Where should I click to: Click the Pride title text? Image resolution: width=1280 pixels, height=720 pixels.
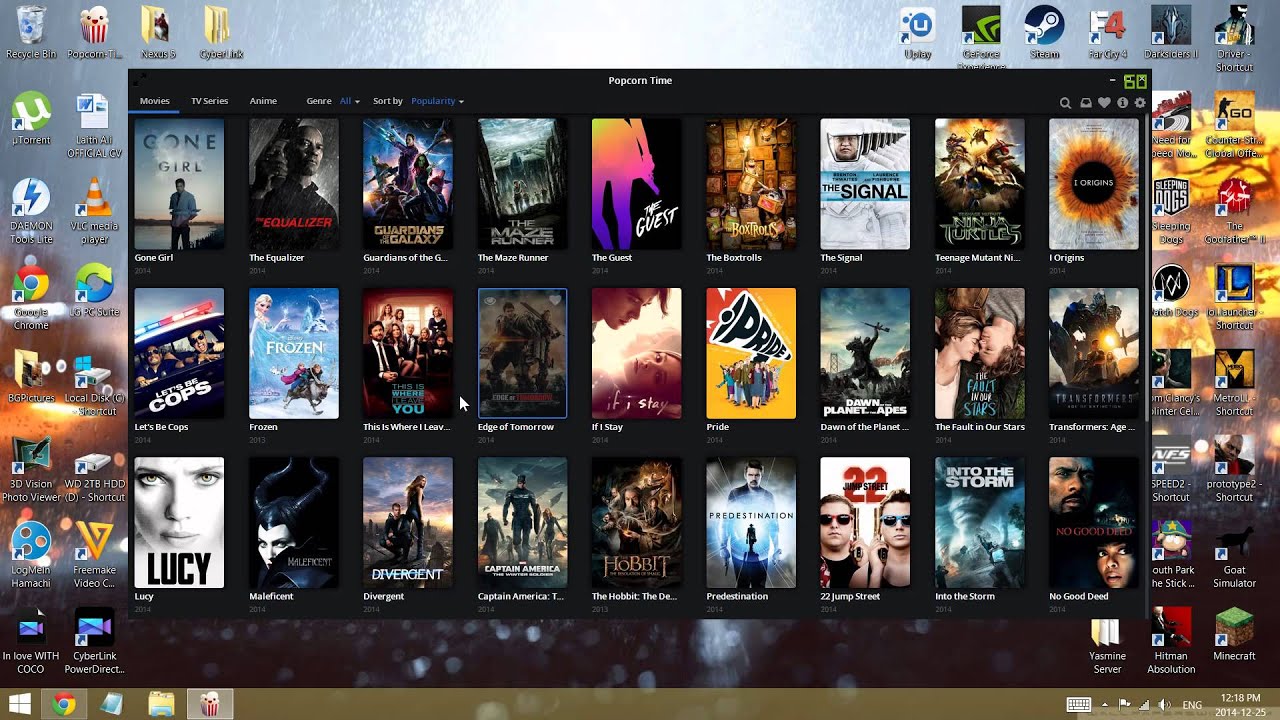click(717, 427)
